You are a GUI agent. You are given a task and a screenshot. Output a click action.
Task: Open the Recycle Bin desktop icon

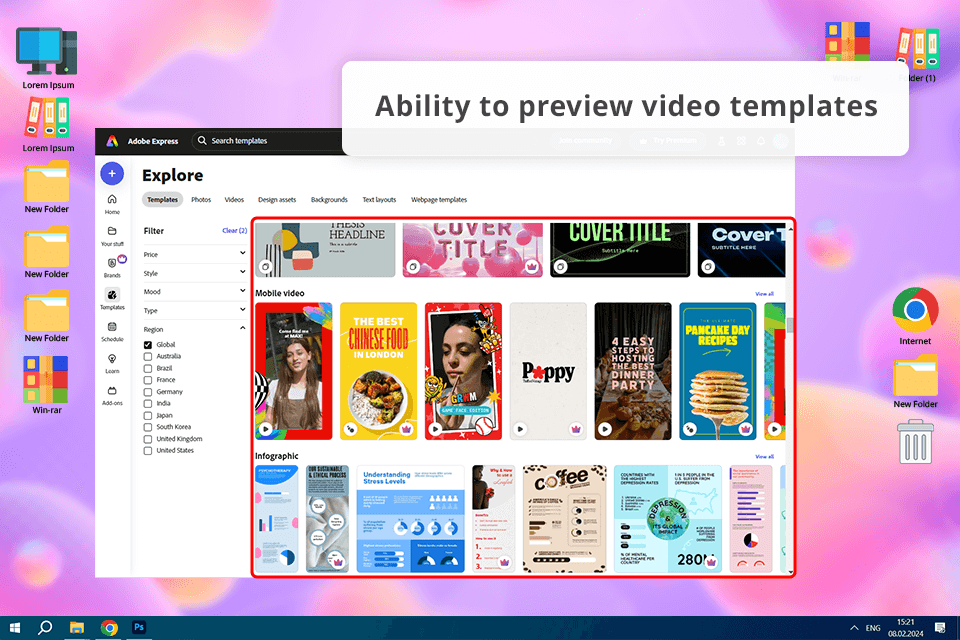click(915, 442)
